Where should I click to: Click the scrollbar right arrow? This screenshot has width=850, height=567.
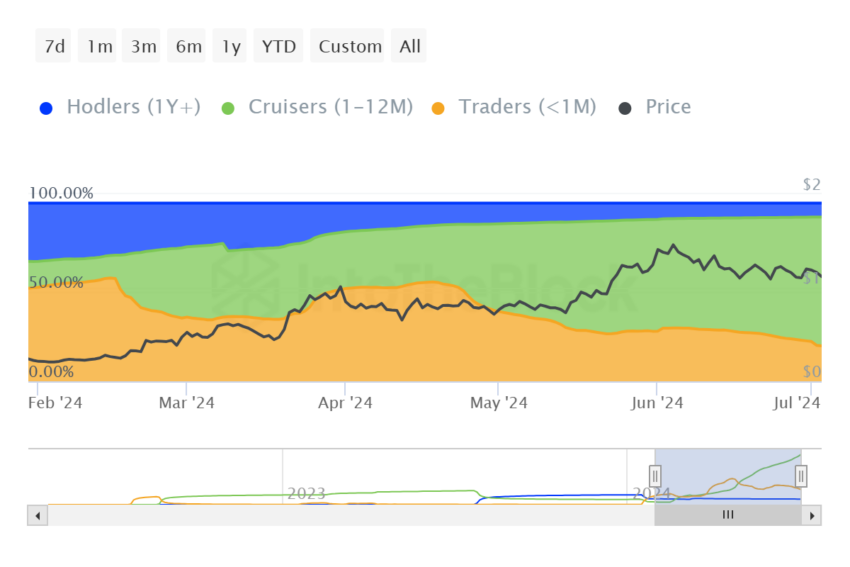[x=812, y=516]
